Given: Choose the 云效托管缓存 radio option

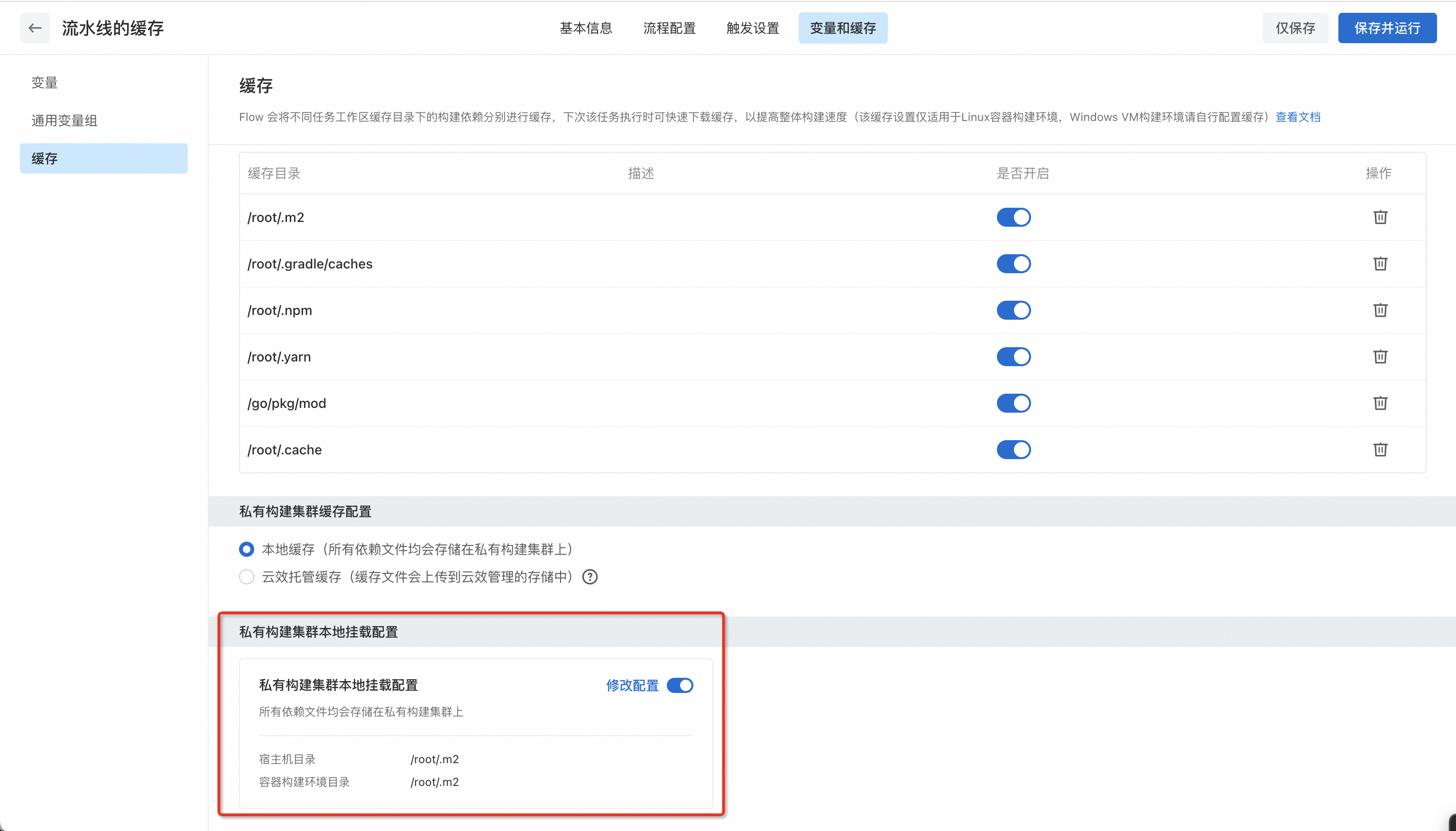Looking at the screenshot, I should [x=247, y=577].
